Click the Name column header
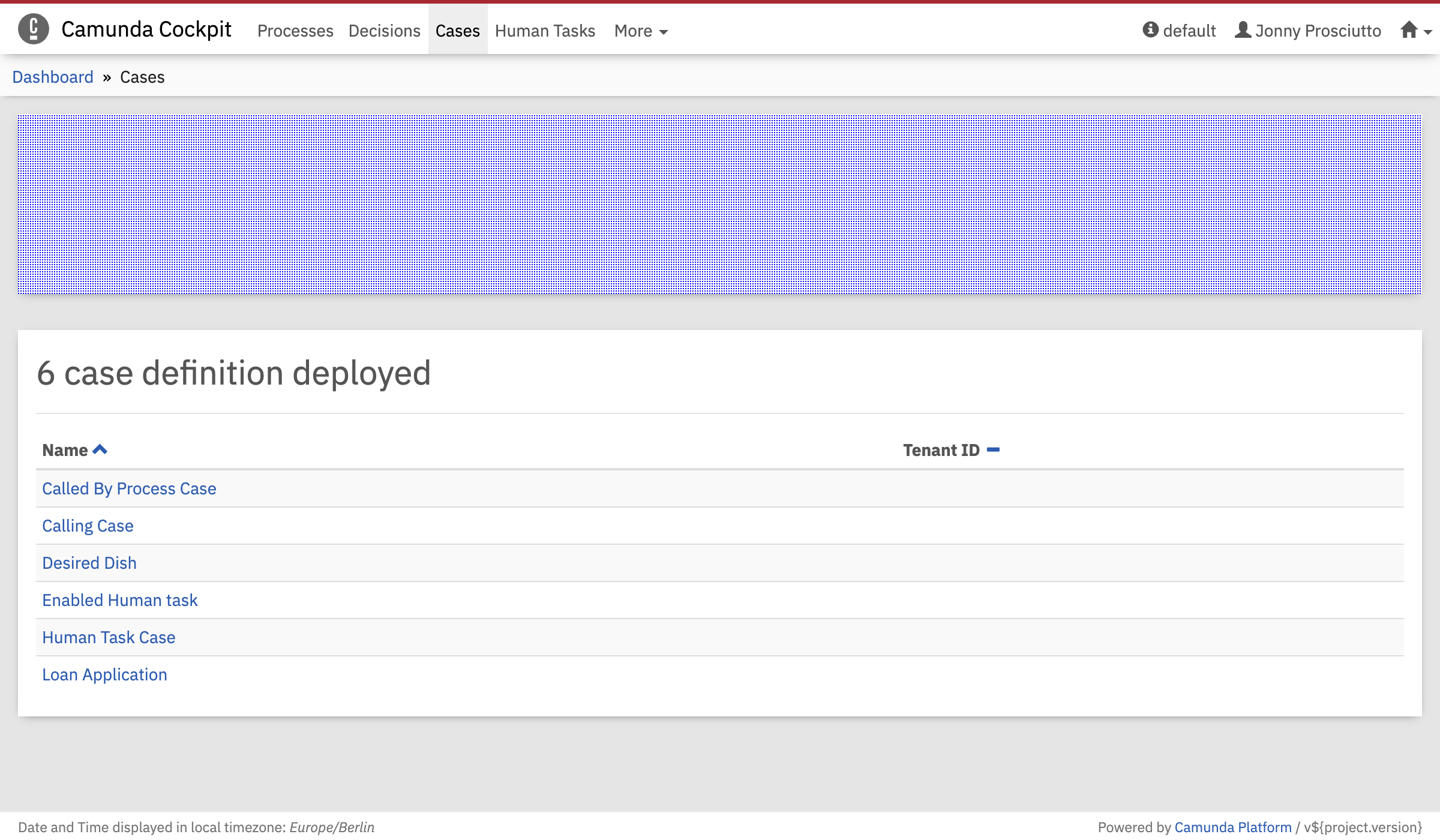Screen dimensions: 1440x840 (65, 450)
